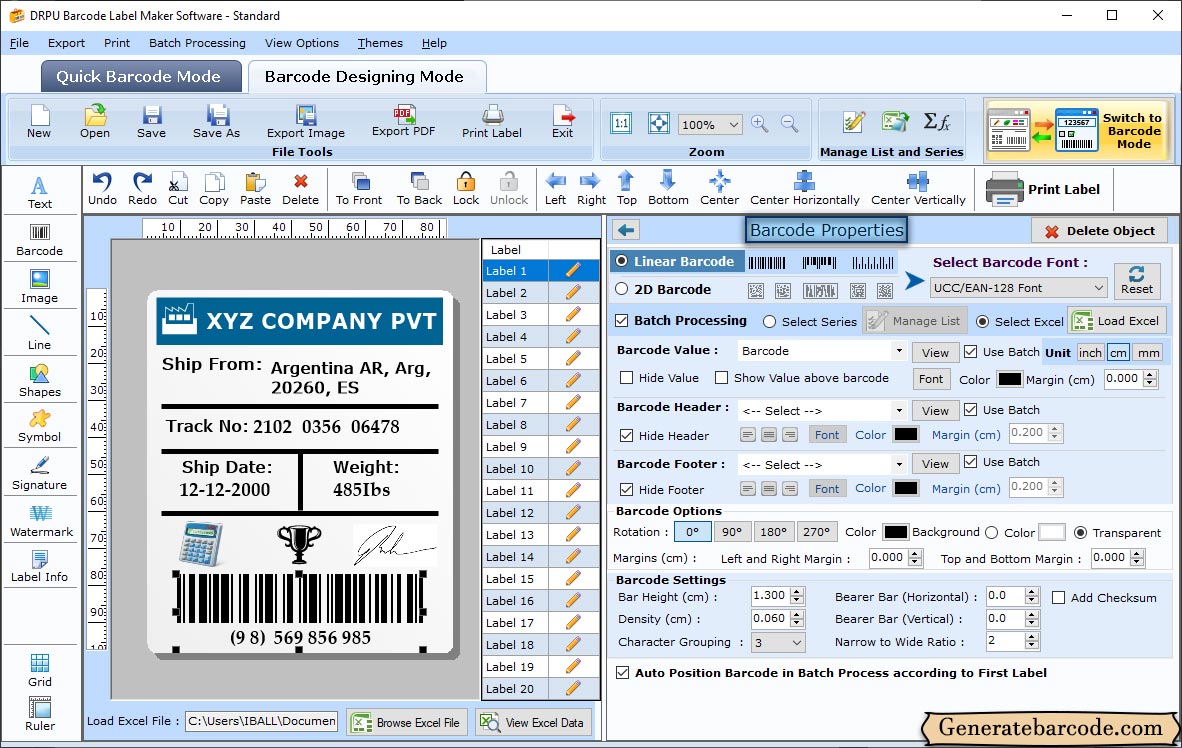Check Show Value above barcode
Viewport: 1182px width, 748px height.
click(x=721, y=378)
